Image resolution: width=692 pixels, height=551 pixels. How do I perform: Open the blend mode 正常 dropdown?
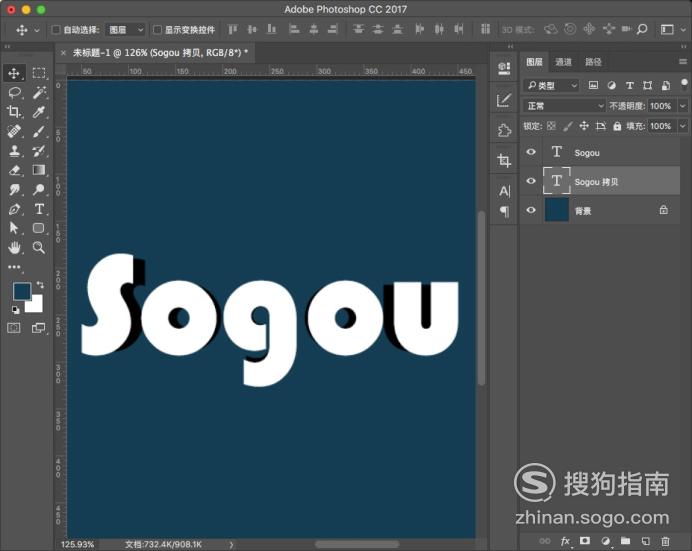pos(564,106)
